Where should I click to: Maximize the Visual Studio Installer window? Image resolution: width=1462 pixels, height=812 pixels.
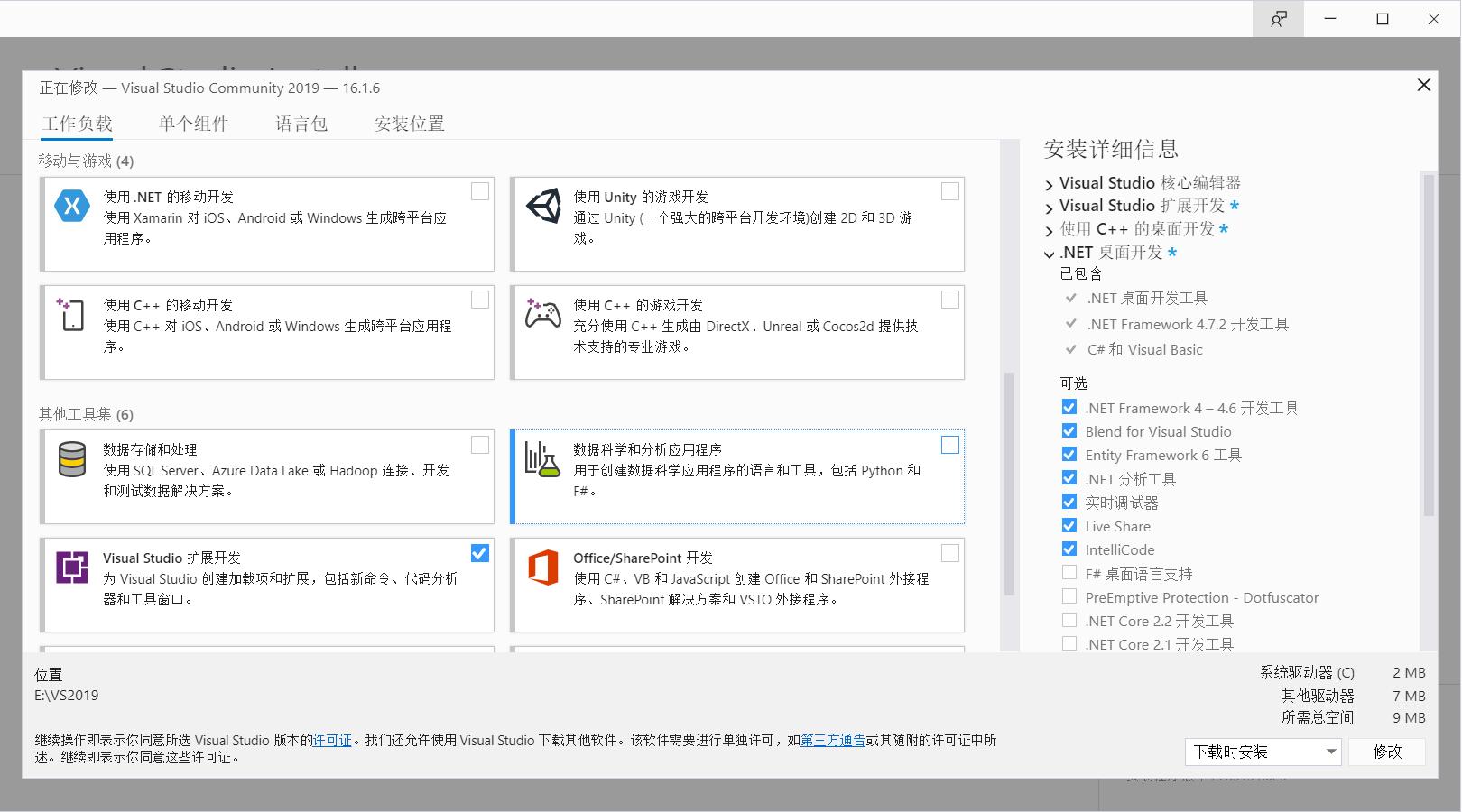tap(1383, 19)
